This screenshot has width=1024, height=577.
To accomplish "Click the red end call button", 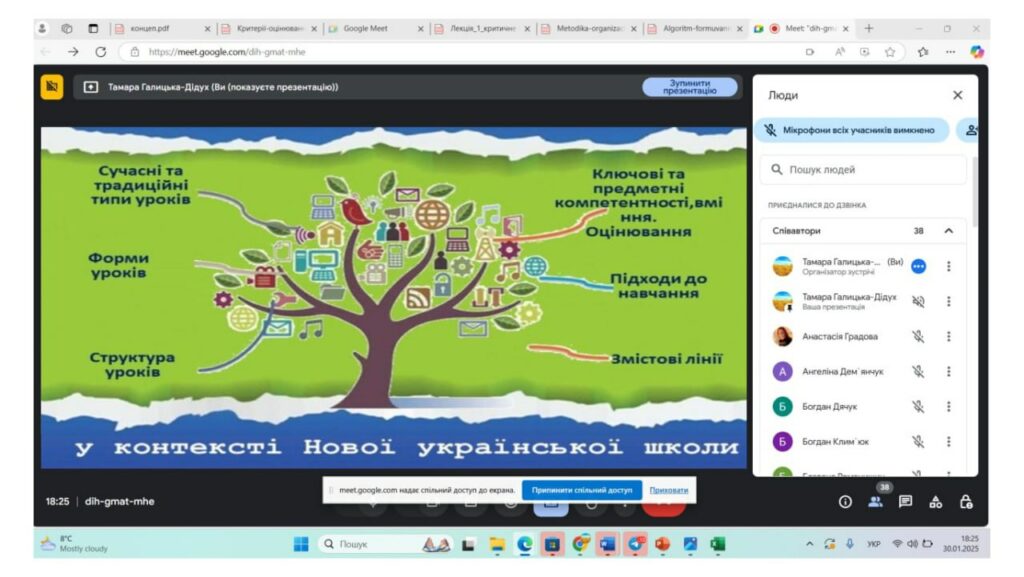I will coord(663,503).
